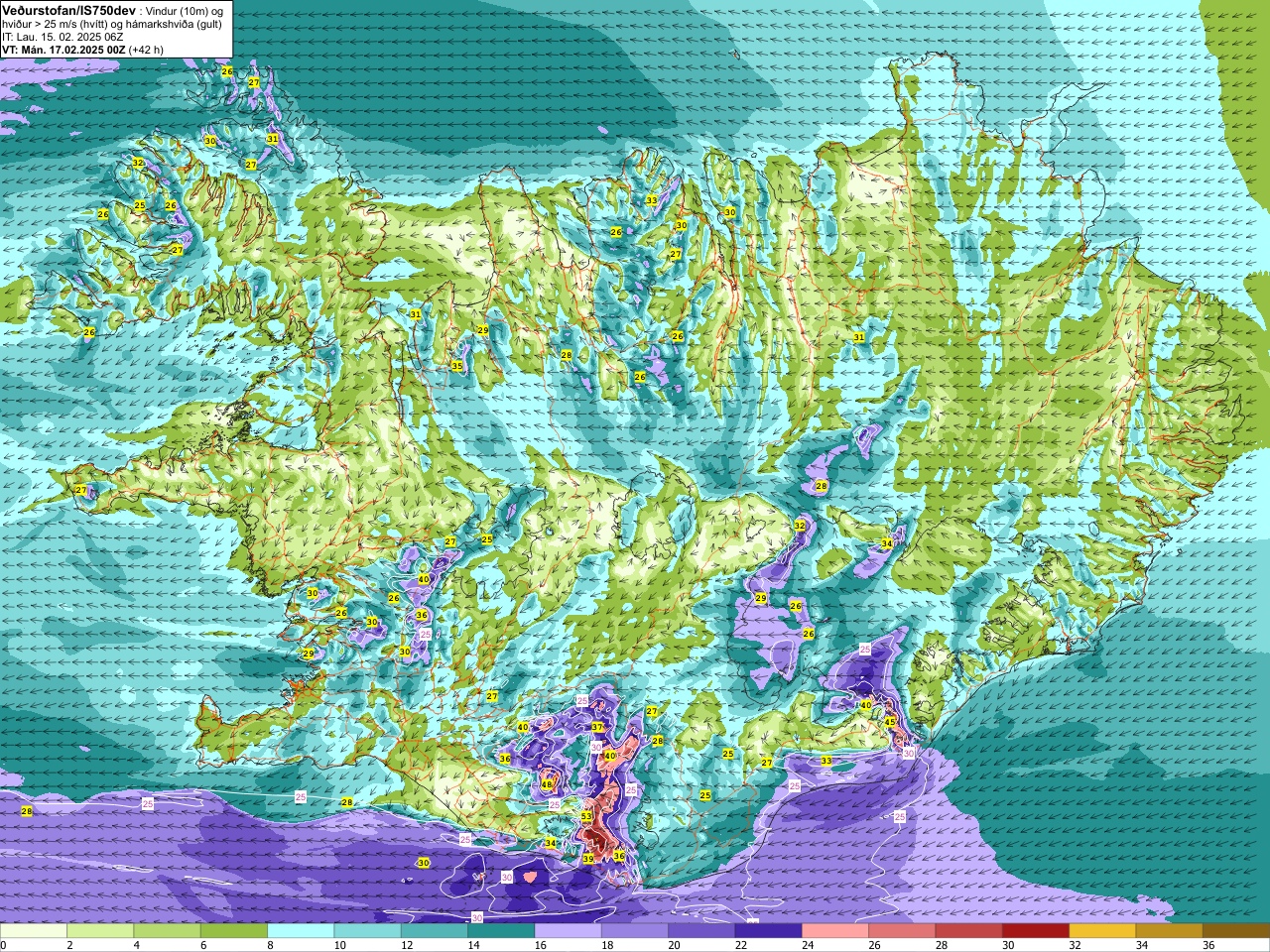Click the yellow '45' gust label
The width and height of the screenshot is (1270, 952).
(x=890, y=722)
